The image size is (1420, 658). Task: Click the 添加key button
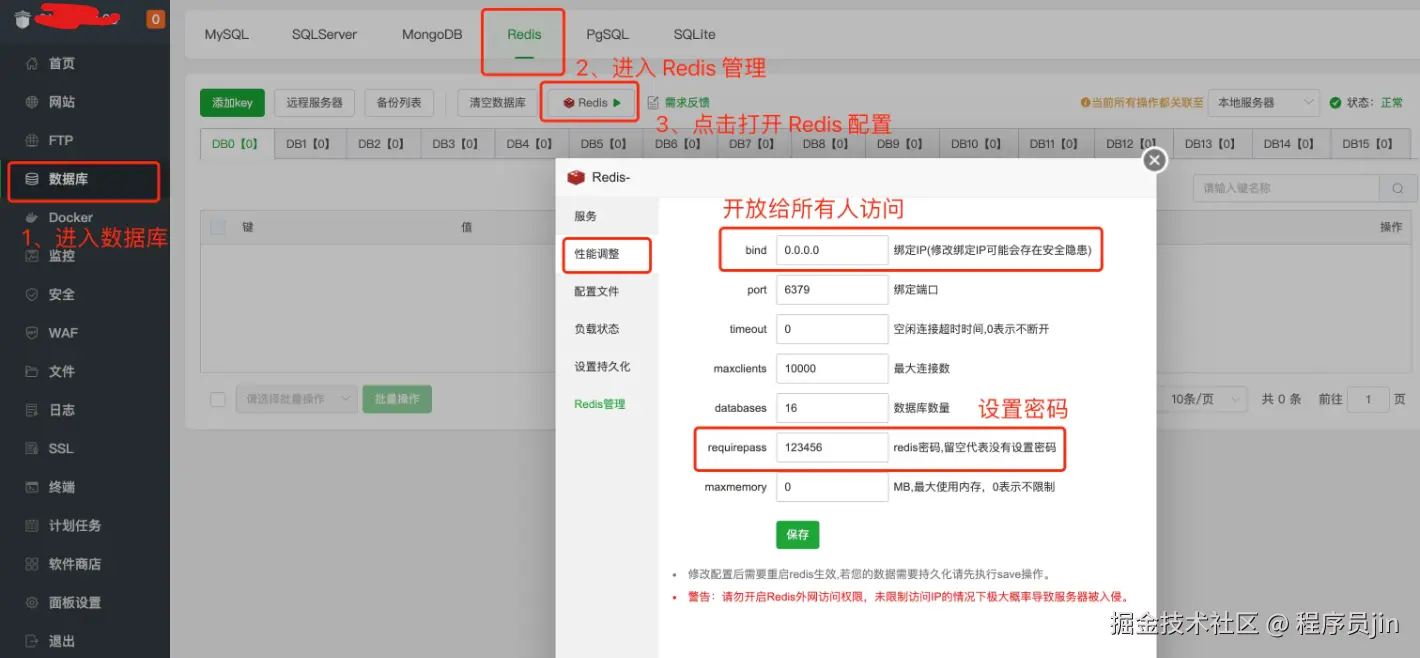tap(232, 102)
